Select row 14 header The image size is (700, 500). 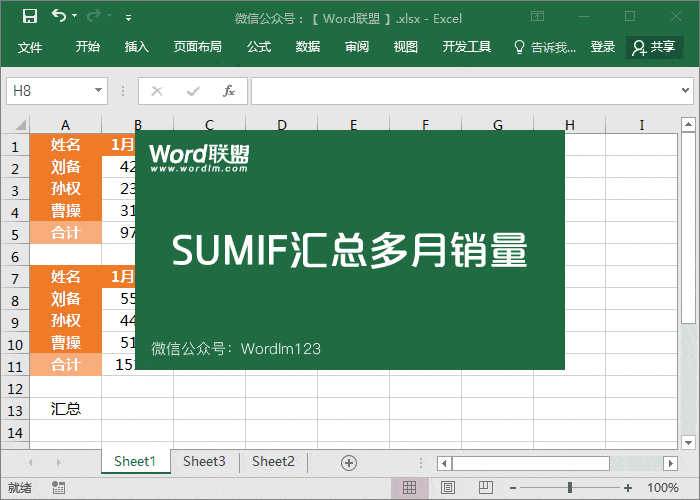tap(15, 433)
